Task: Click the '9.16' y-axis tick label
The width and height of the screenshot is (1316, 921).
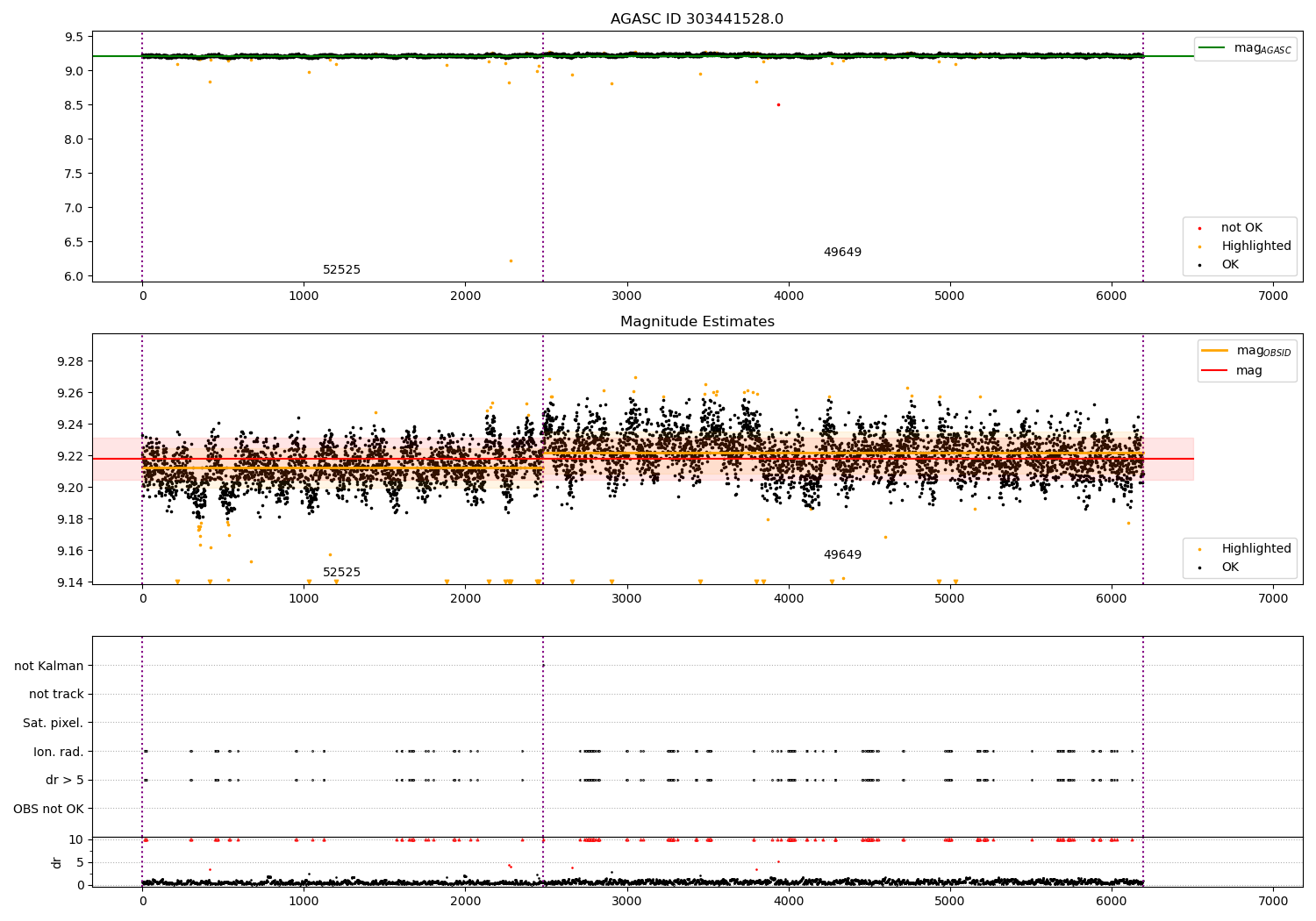Action: point(71,551)
